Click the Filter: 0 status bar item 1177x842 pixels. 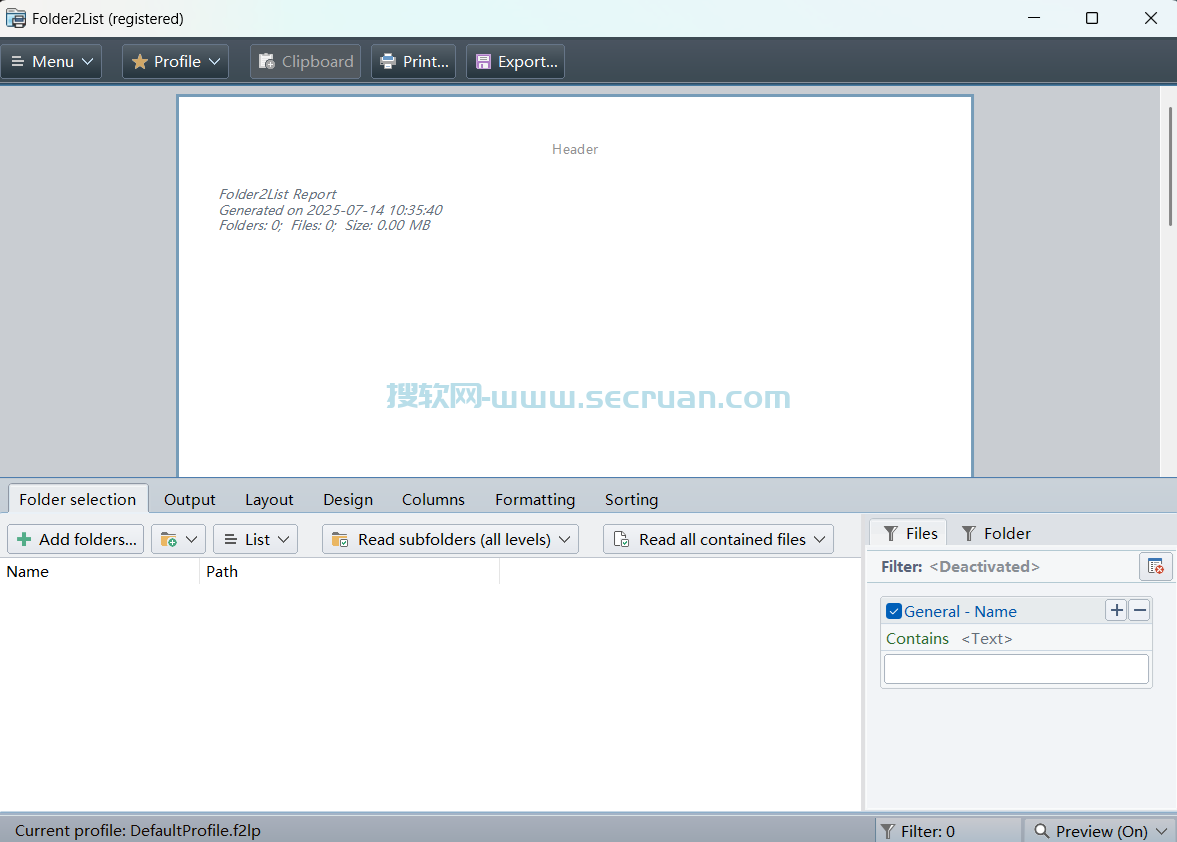coord(948,831)
